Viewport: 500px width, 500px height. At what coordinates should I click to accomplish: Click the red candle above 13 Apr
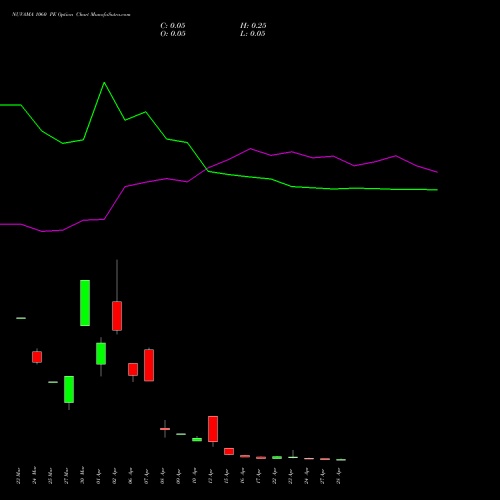click(x=213, y=429)
